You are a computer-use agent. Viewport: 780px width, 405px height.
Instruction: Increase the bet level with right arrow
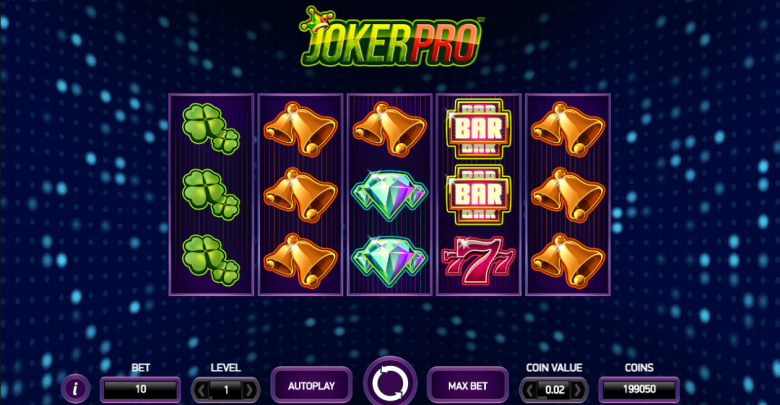pos(250,390)
